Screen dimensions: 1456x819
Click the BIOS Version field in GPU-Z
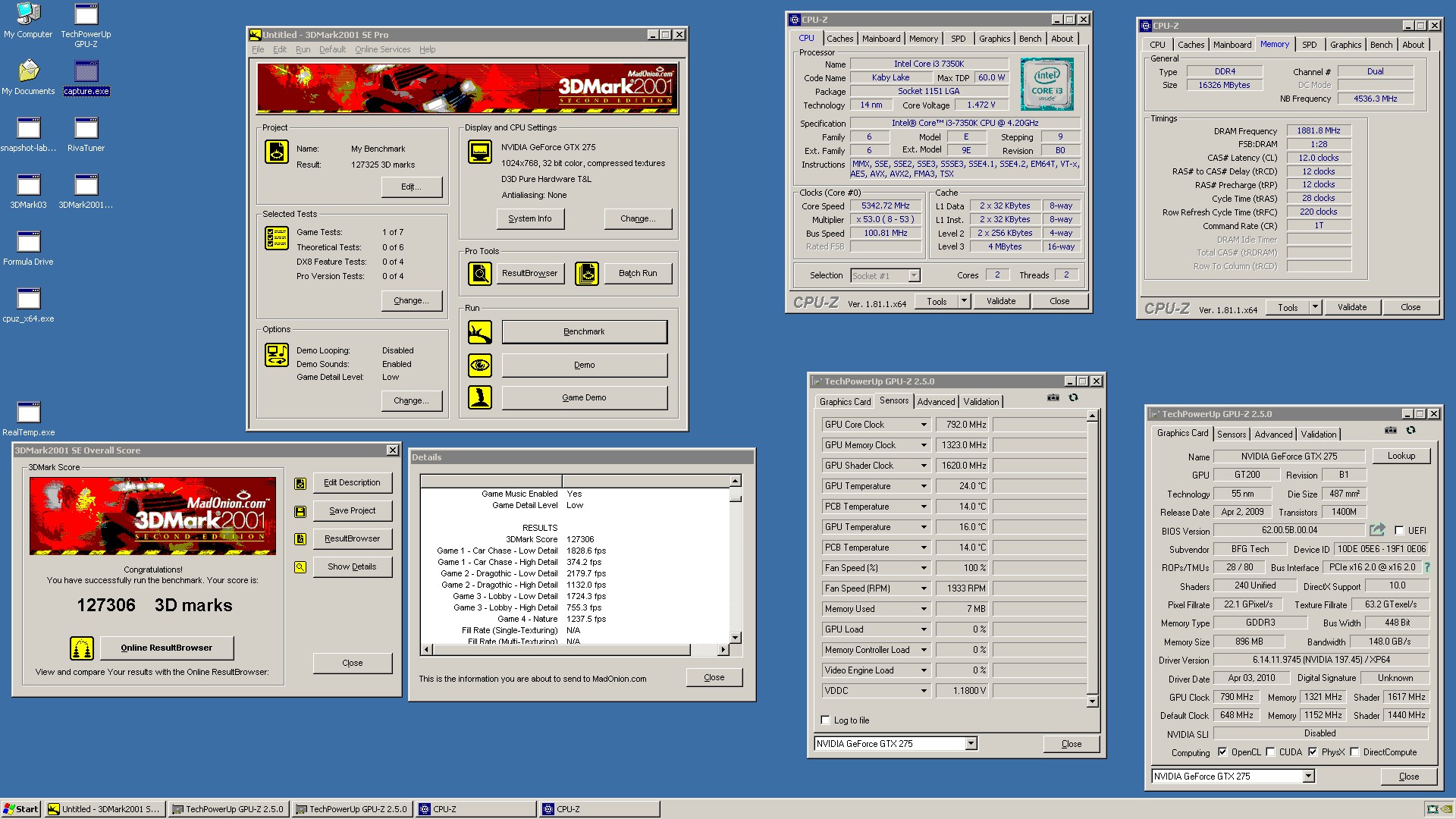point(1289,530)
